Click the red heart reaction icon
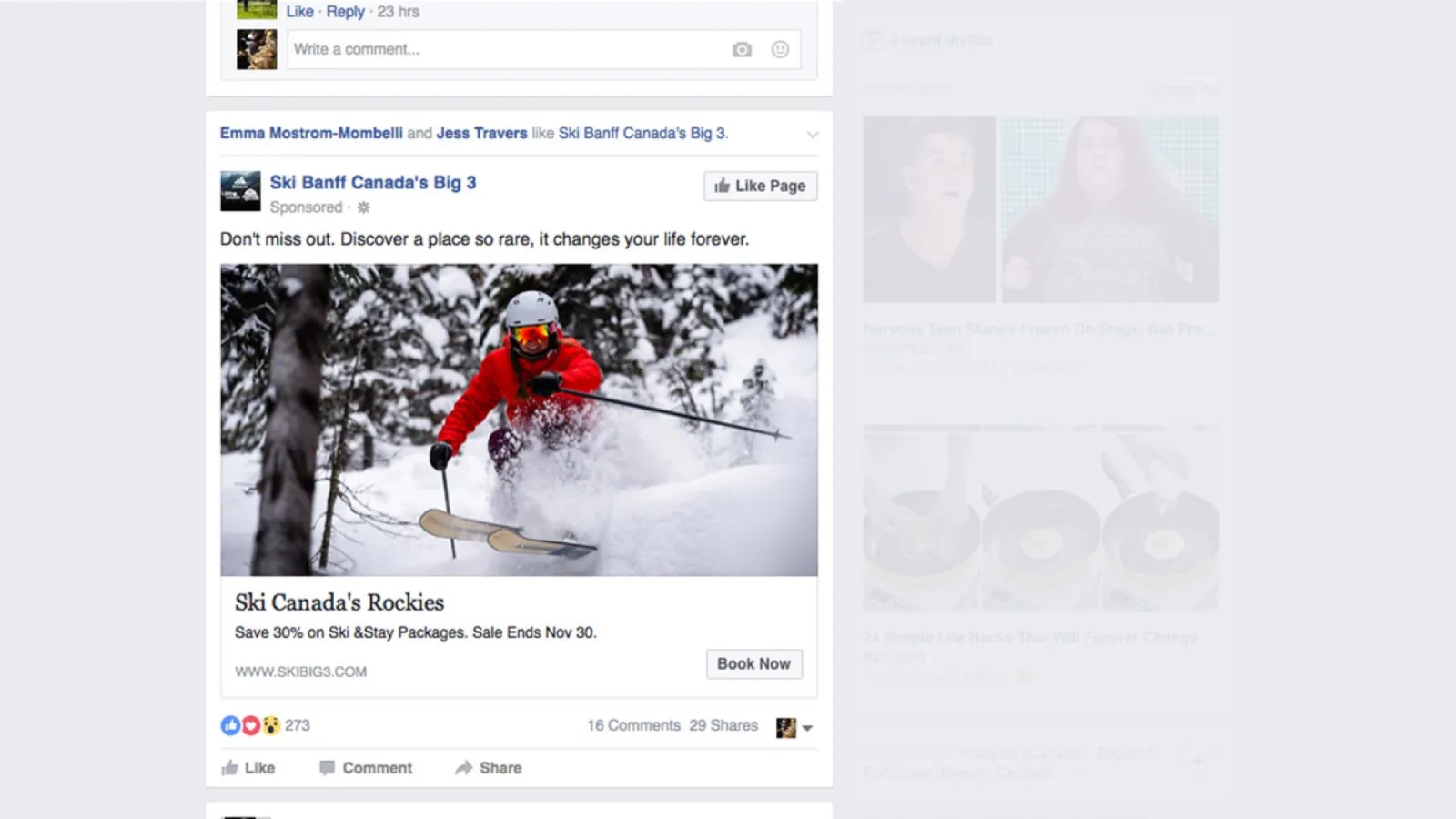Image resolution: width=1456 pixels, height=819 pixels. [250, 725]
